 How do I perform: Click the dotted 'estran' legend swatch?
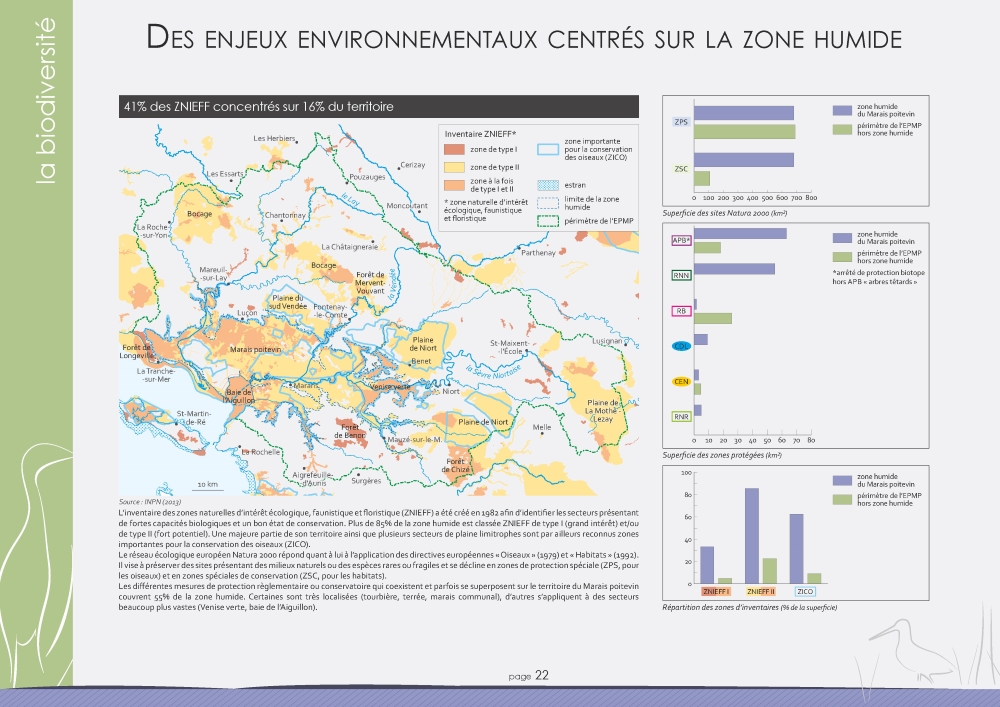(x=548, y=185)
